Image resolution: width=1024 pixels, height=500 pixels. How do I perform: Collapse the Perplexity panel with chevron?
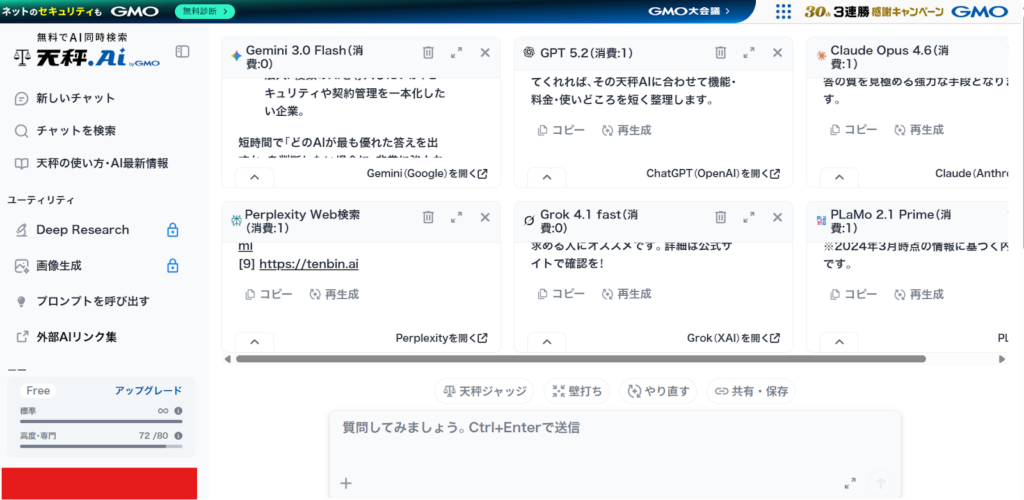(255, 341)
